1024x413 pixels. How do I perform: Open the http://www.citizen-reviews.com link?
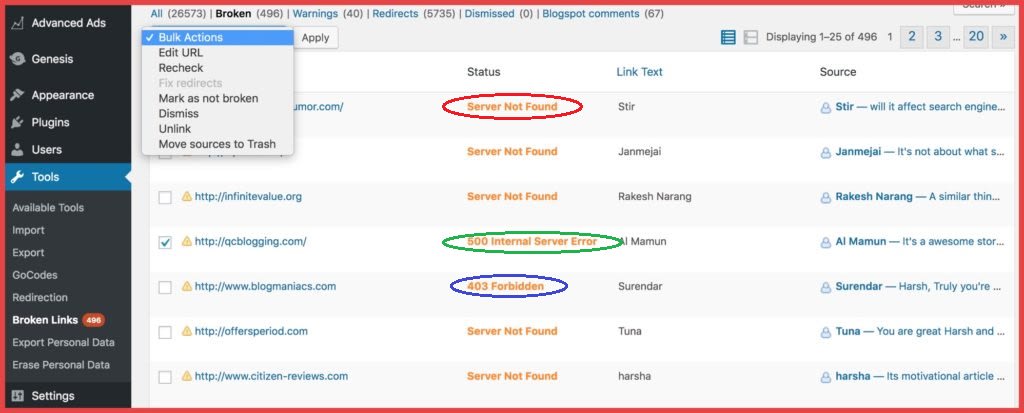pyautogui.click(x=271, y=376)
